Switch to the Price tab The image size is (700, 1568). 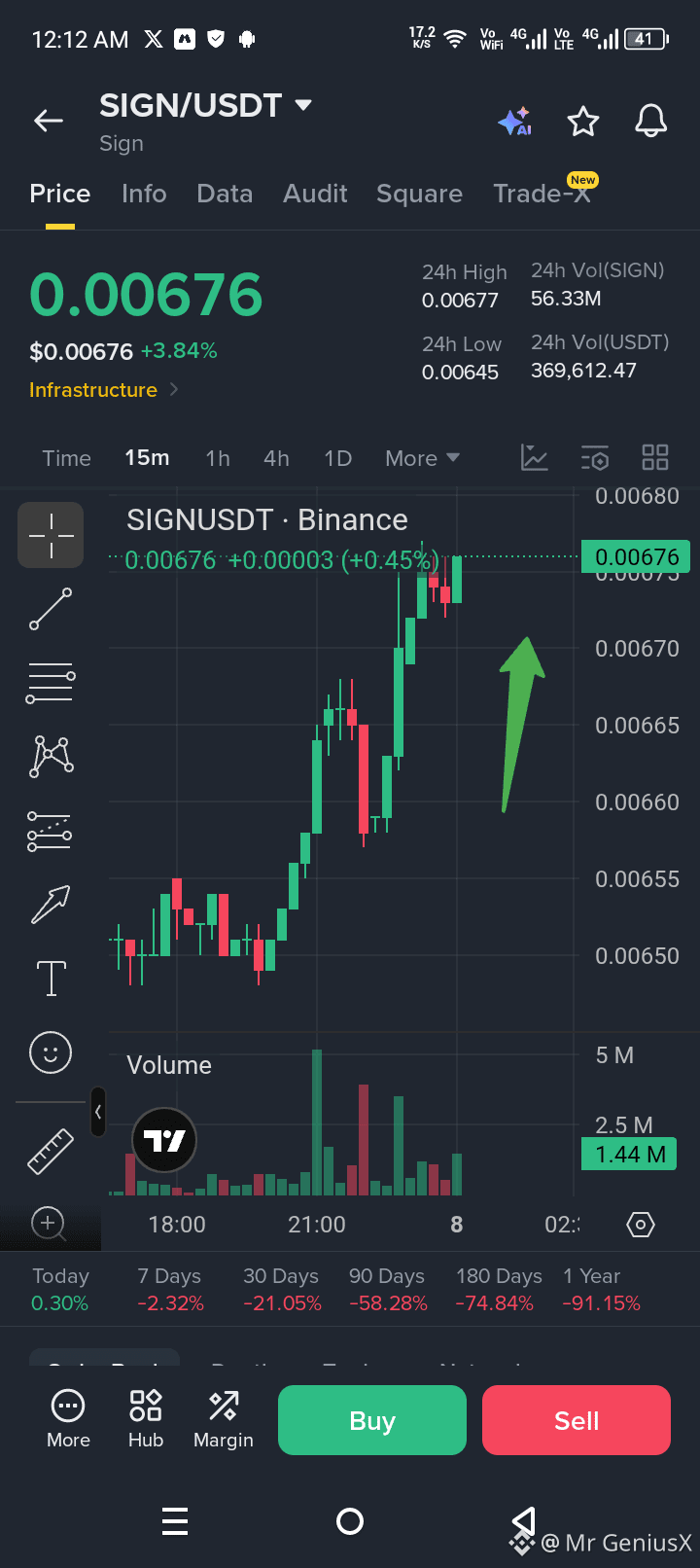click(x=60, y=194)
